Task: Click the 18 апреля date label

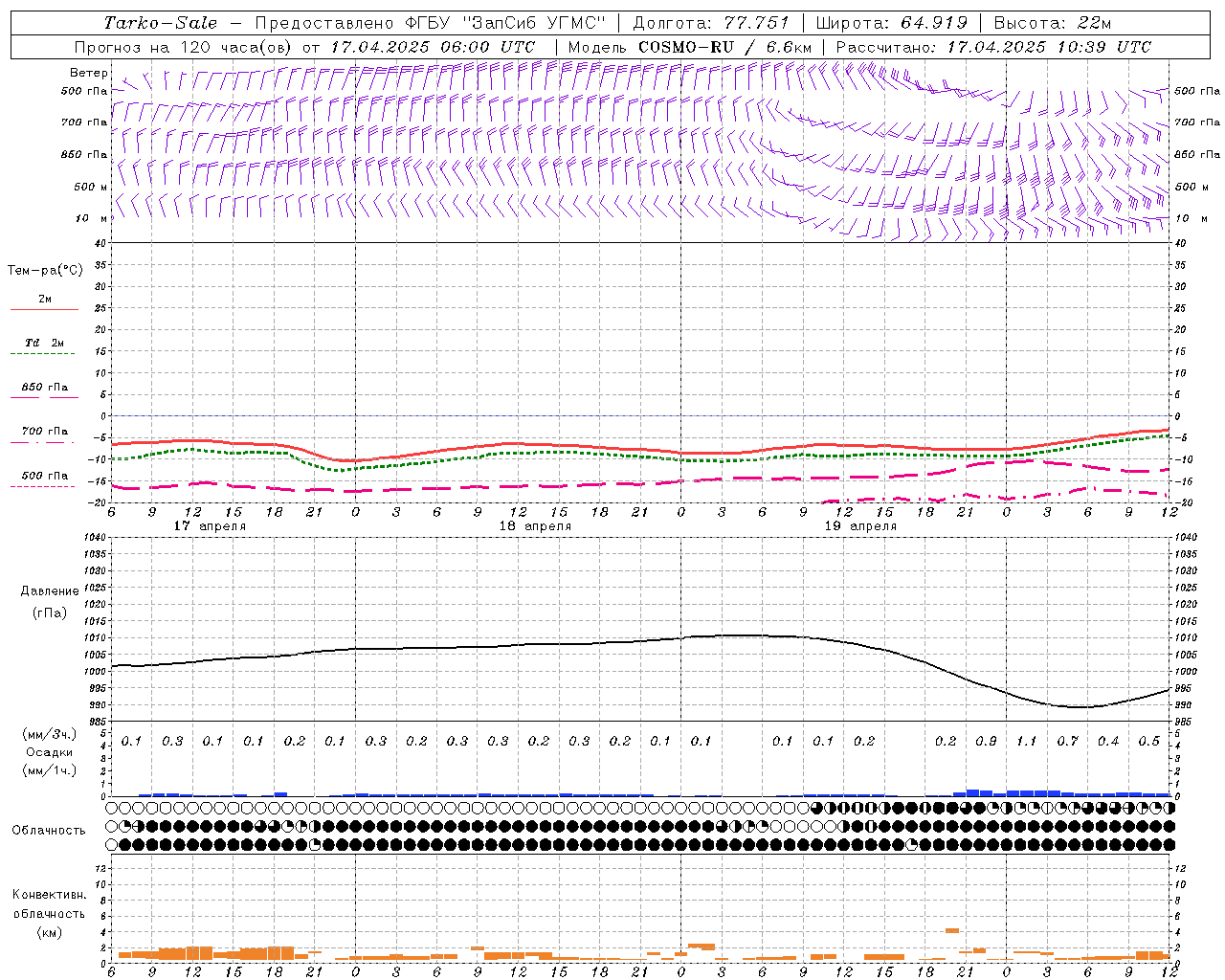Action: [535, 526]
